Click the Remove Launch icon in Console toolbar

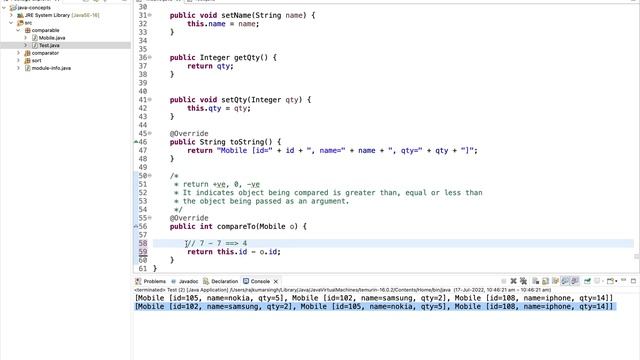coord(513,281)
